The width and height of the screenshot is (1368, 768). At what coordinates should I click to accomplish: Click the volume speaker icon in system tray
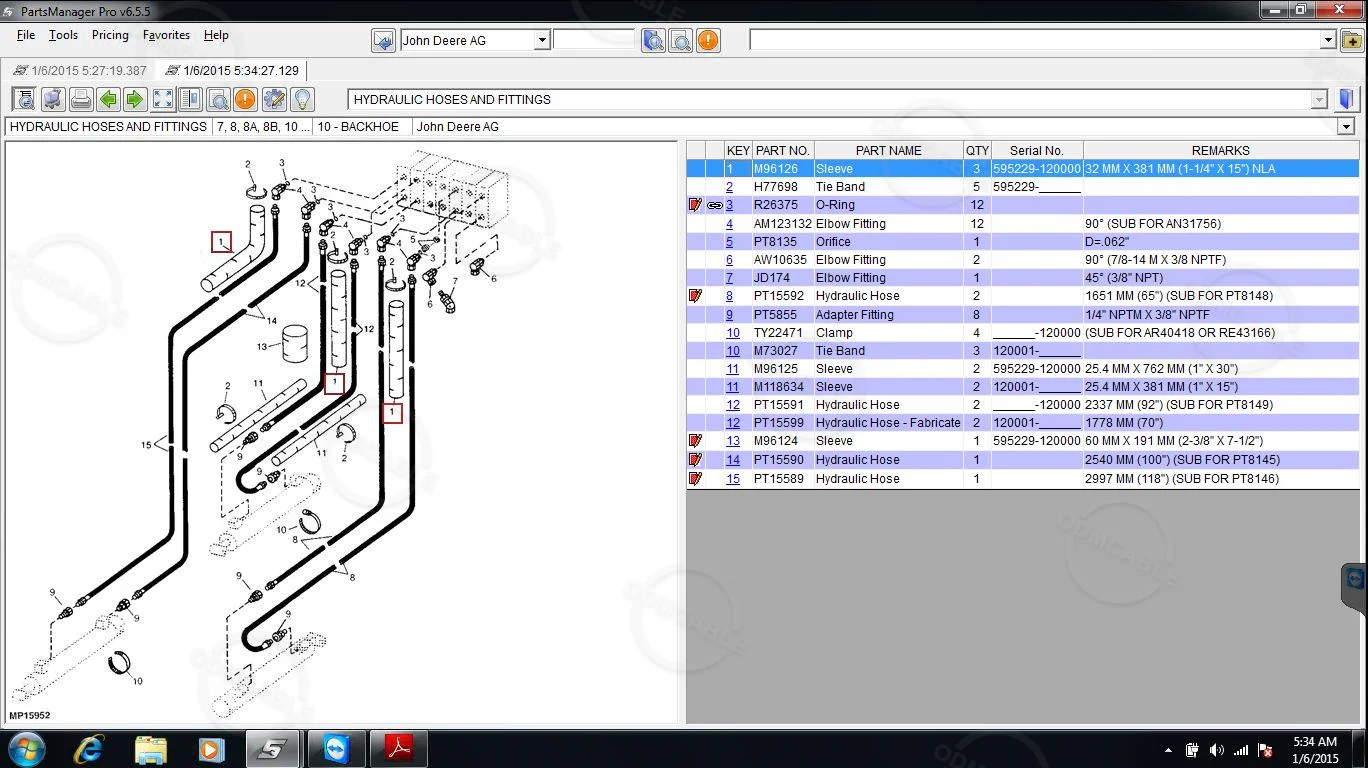coord(1216,750)
